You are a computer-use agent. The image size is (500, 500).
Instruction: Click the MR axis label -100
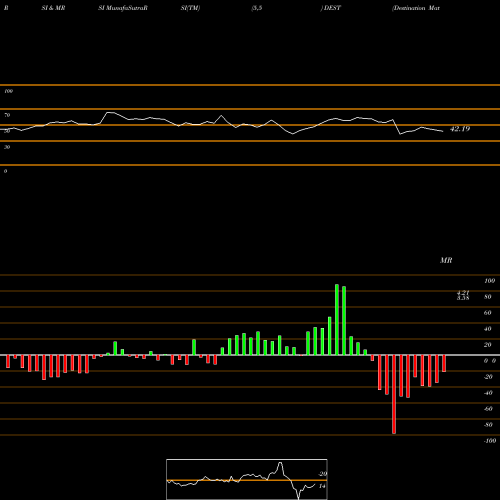490,441
